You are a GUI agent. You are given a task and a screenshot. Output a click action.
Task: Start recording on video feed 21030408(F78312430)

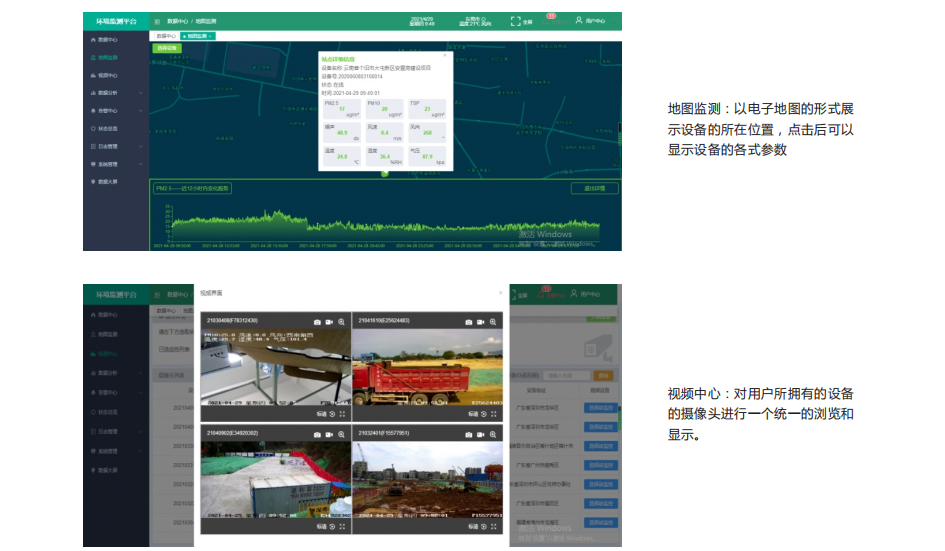[x=329, y=322]
